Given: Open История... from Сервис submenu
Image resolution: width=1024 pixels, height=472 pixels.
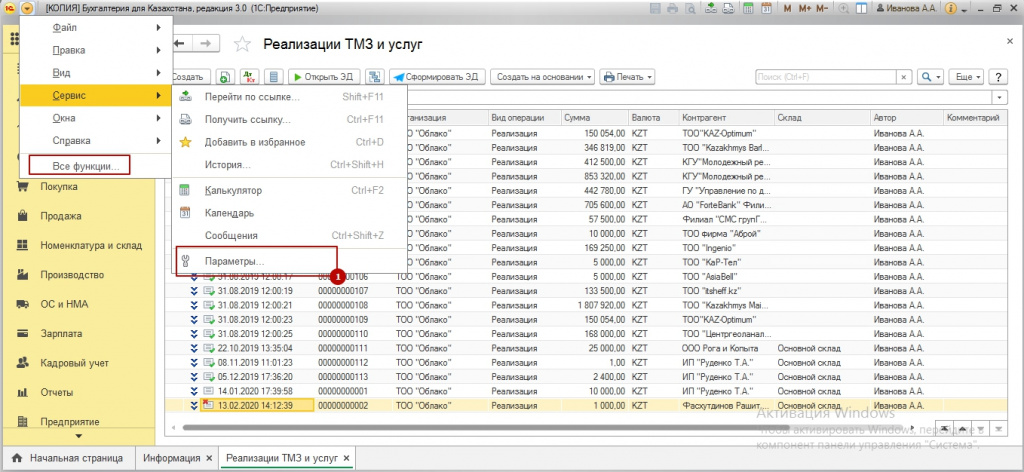Looking at the screenshot, I should [x=289, y=165].
